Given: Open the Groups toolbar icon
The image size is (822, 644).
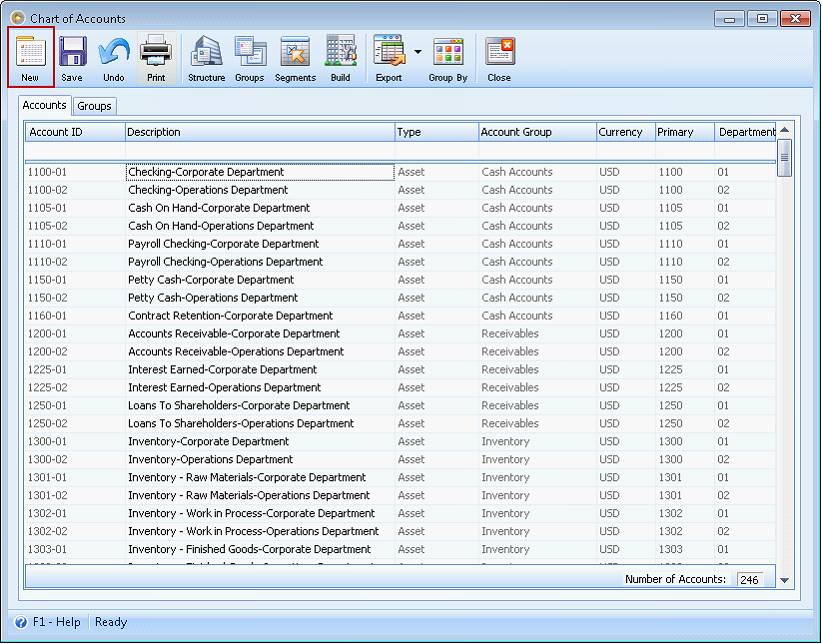Looking at the screenshot, I should [250, 57].
